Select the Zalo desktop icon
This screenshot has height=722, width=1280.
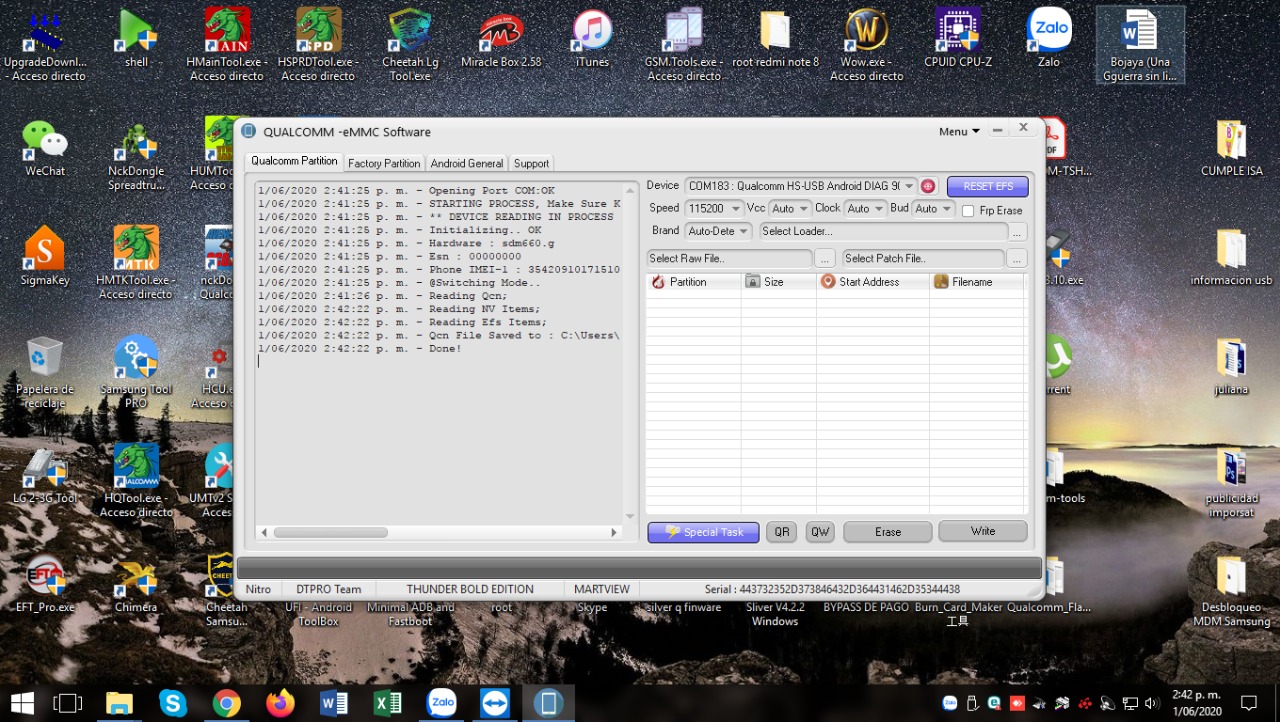click(x=1049, y=40)
